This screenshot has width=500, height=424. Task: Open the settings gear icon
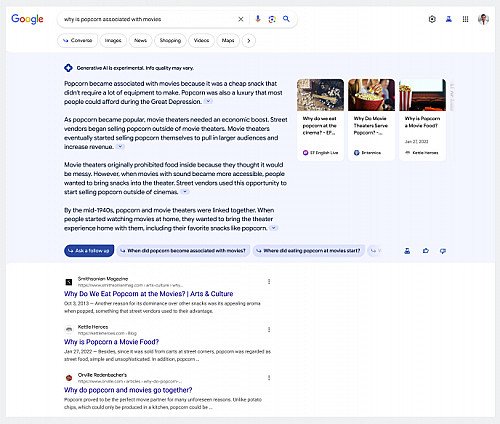pyautogui.click(x=432, y=19)
